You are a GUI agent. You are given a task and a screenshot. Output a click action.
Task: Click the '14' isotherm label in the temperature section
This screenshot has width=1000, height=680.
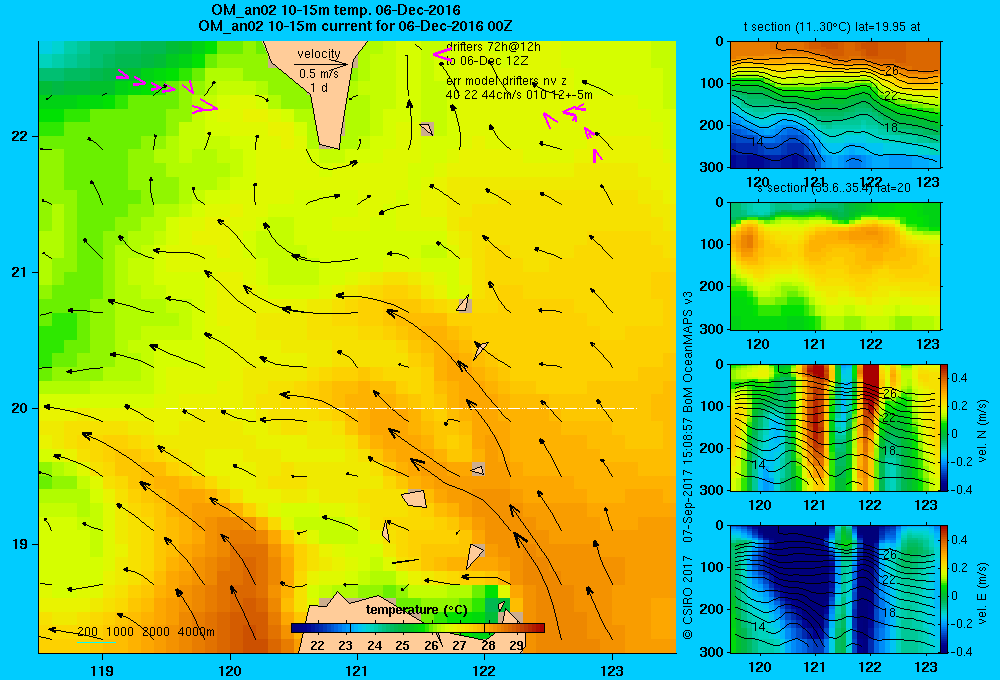click(758, 142)
